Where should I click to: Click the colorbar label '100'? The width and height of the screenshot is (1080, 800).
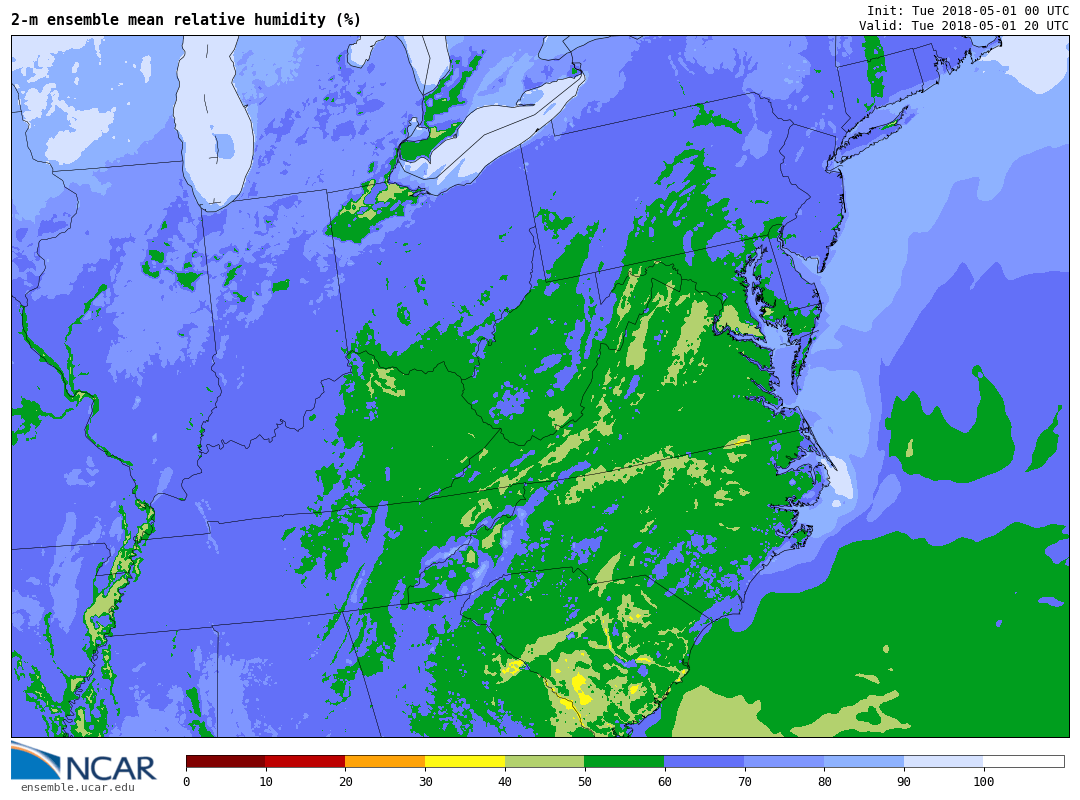tap(984, 781)
